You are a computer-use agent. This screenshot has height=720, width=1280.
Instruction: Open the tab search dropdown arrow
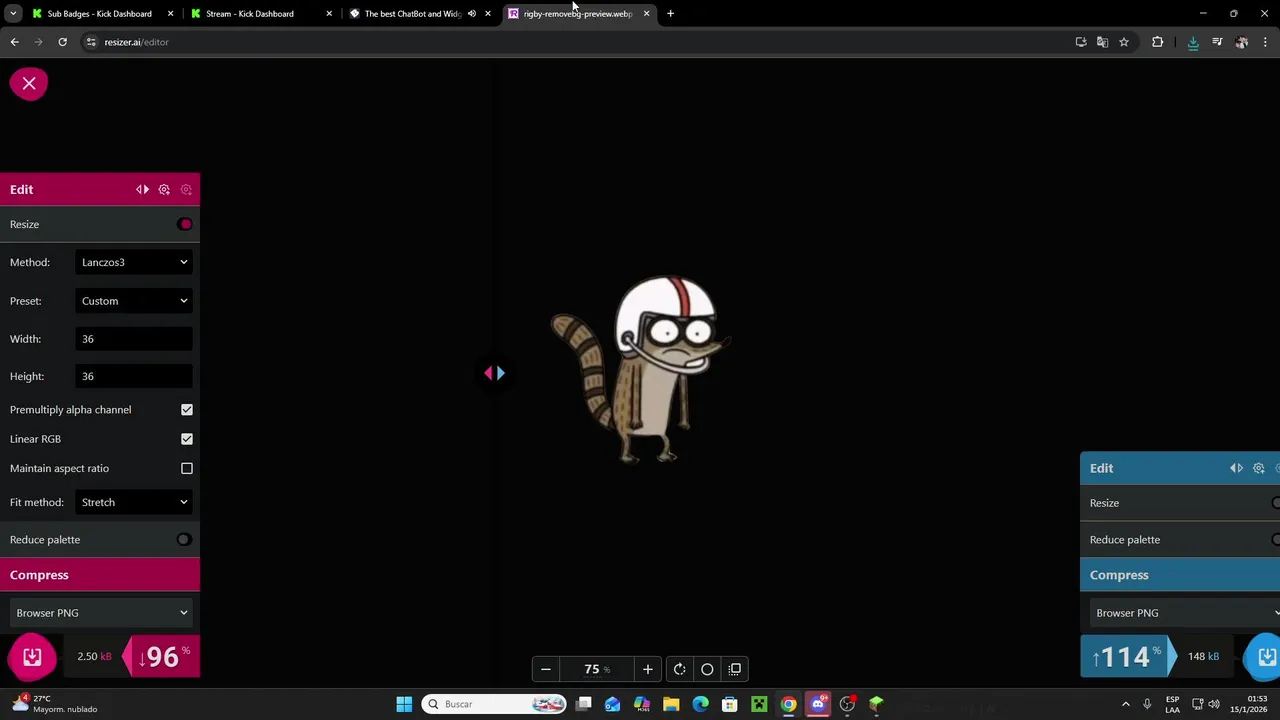(x=13, y=14)
